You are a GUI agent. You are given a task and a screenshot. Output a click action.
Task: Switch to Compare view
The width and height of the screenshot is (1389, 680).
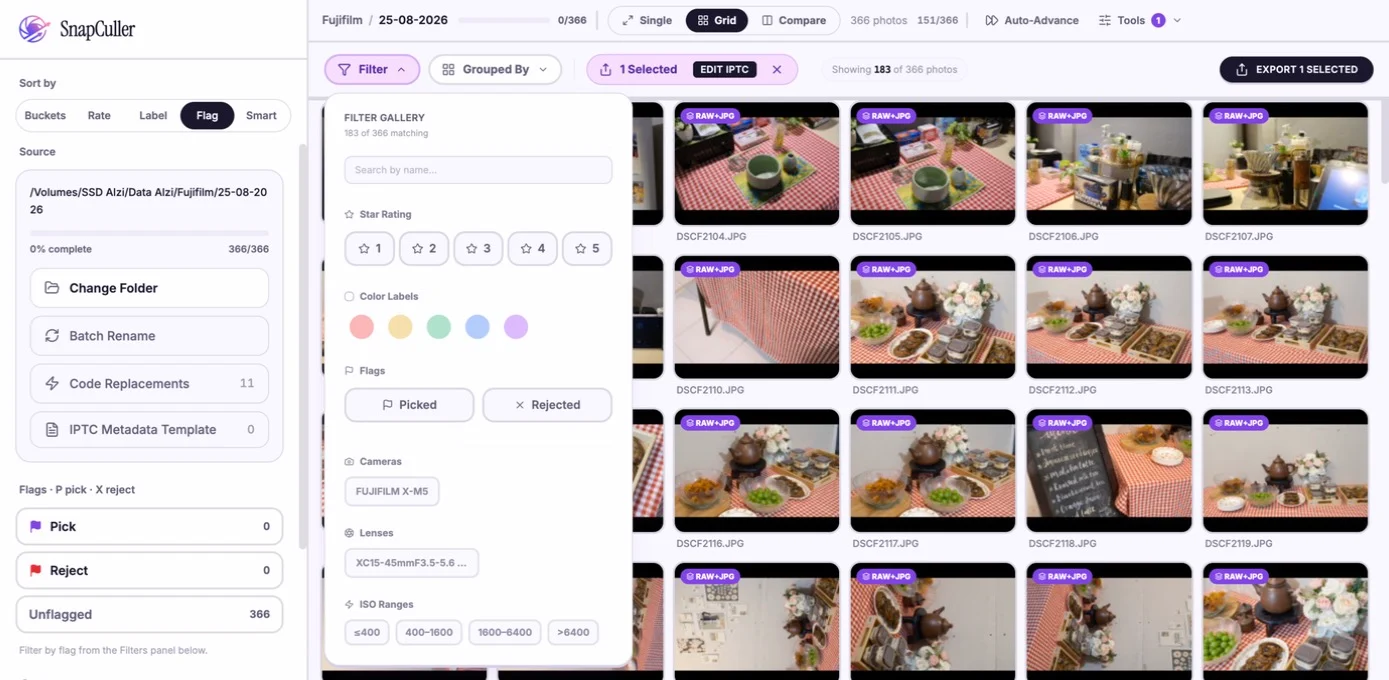click(794, 20)
